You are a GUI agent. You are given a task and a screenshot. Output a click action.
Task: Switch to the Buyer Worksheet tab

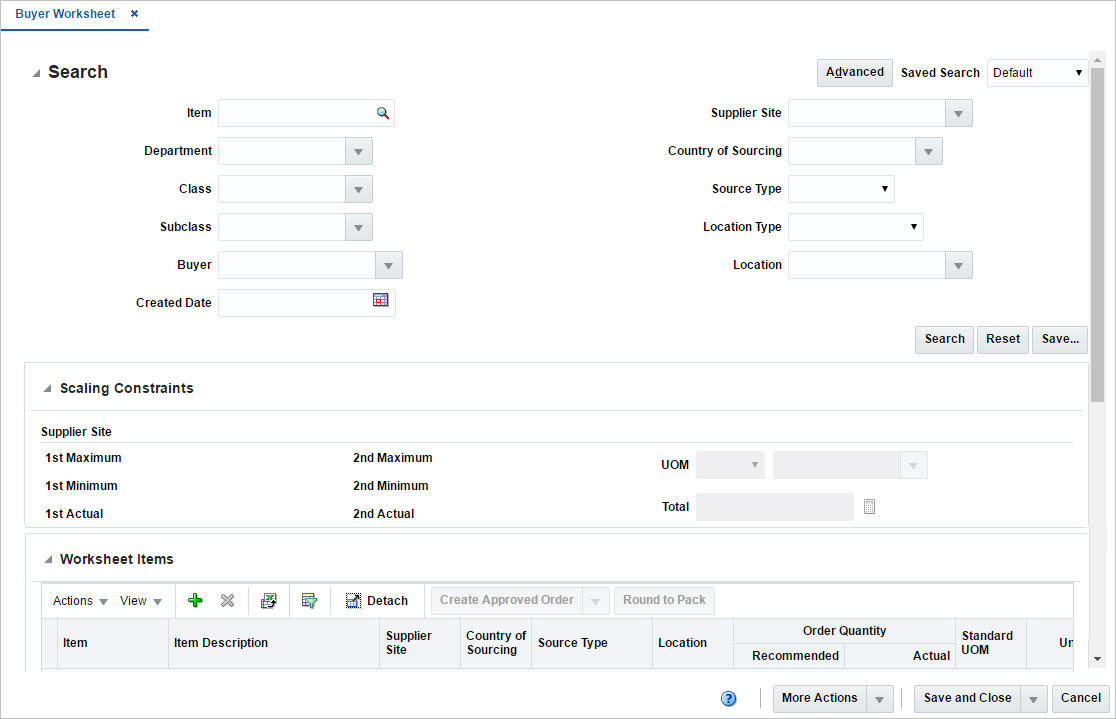coord(65,14)
